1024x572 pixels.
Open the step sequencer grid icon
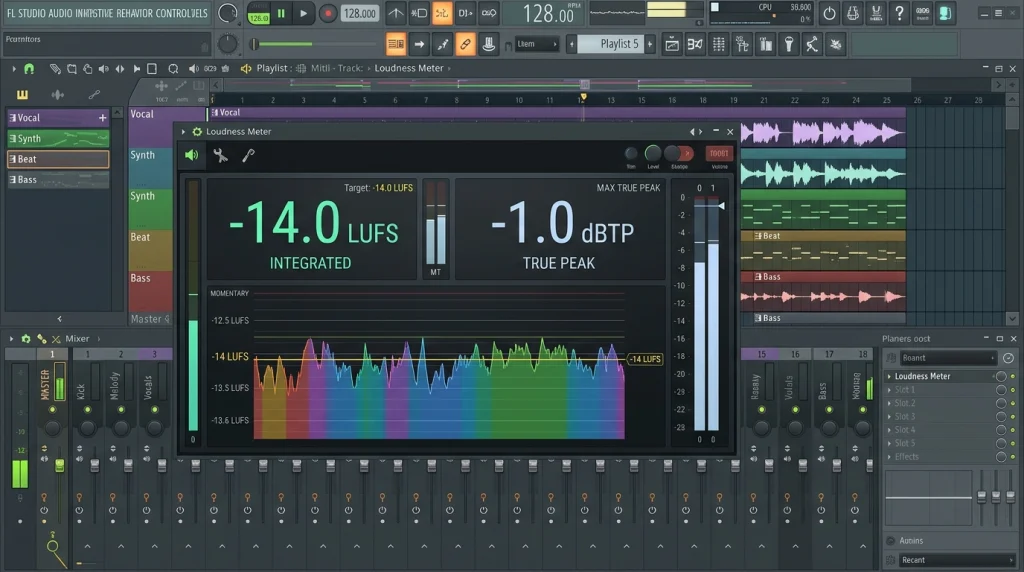pos(718,44)
